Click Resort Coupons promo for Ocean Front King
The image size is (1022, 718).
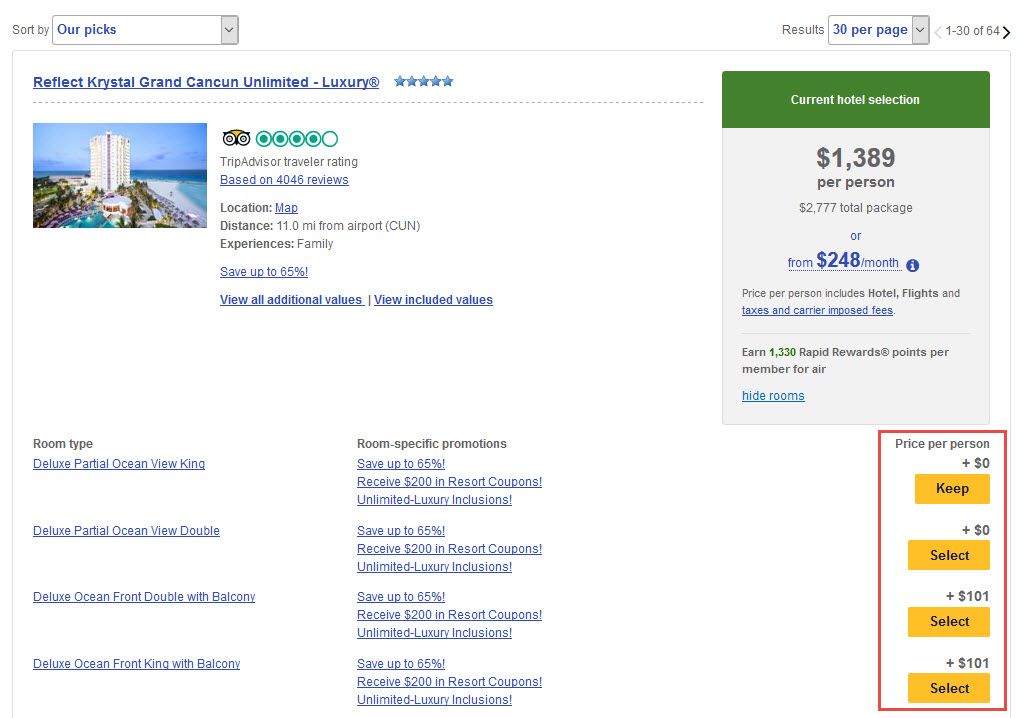tap(450, 682)
